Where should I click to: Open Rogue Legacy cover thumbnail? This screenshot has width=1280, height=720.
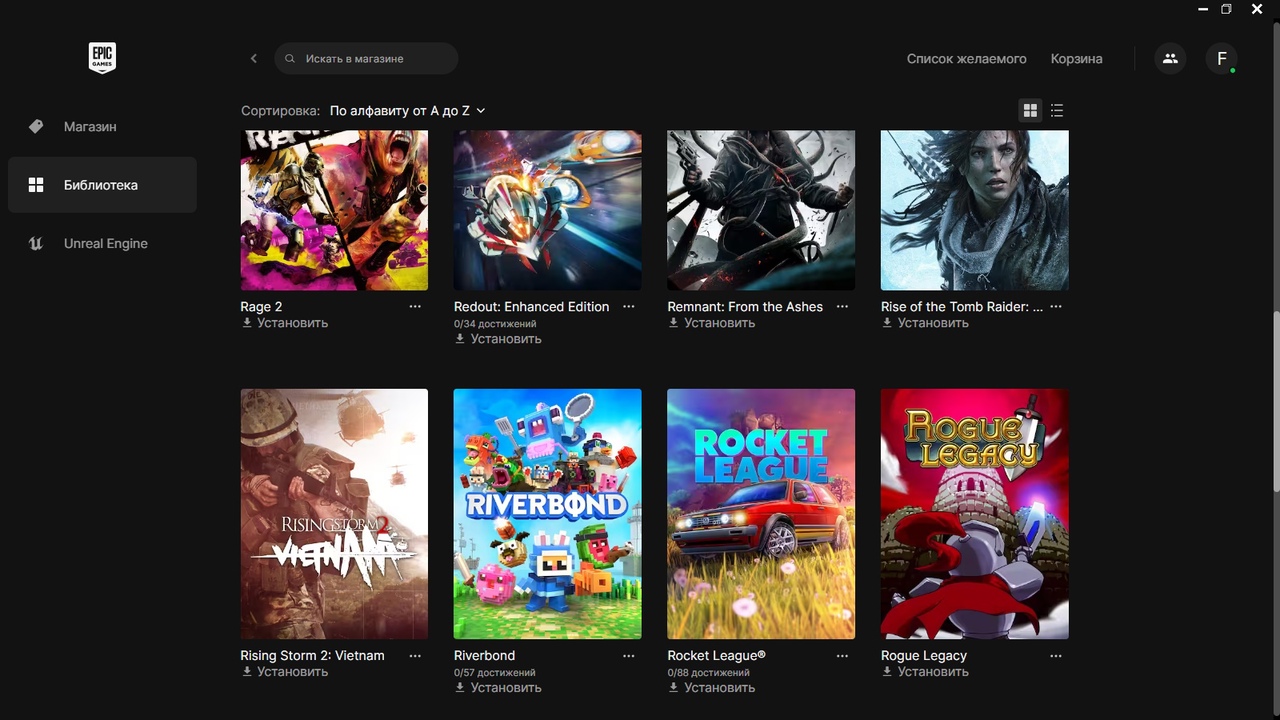click(x=974, y=514)
